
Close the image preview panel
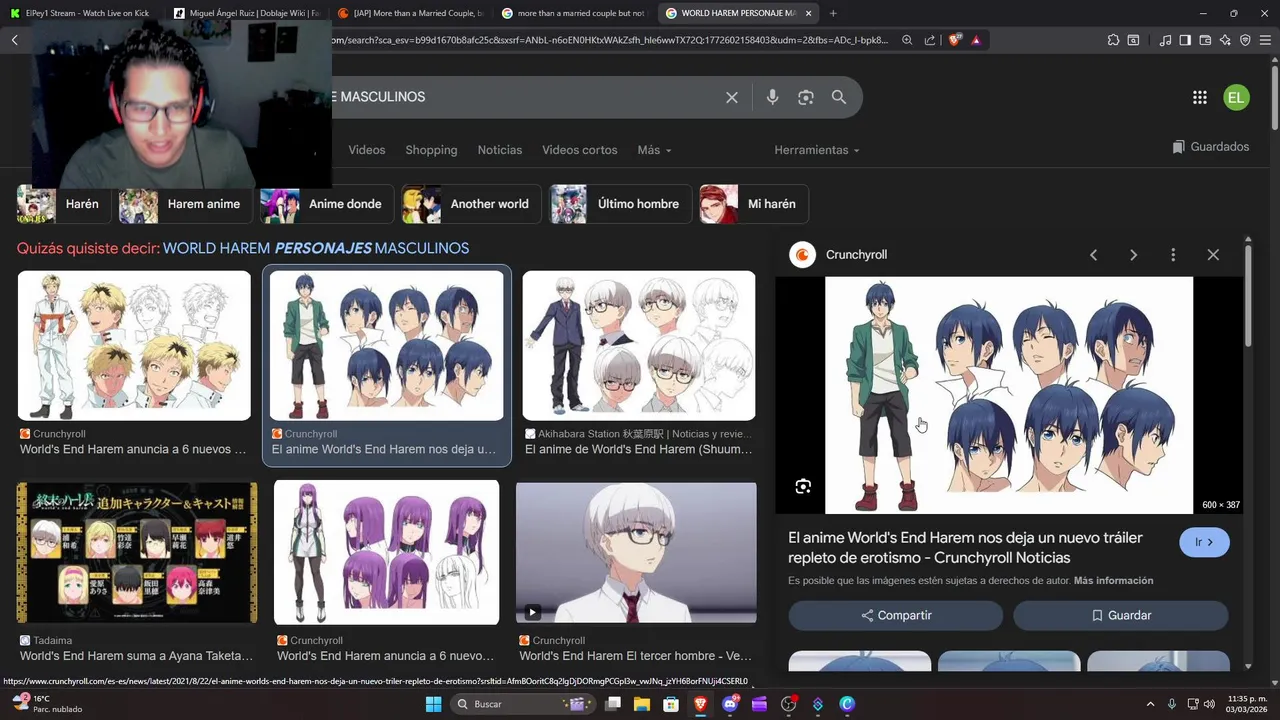tap(1213, 255)
